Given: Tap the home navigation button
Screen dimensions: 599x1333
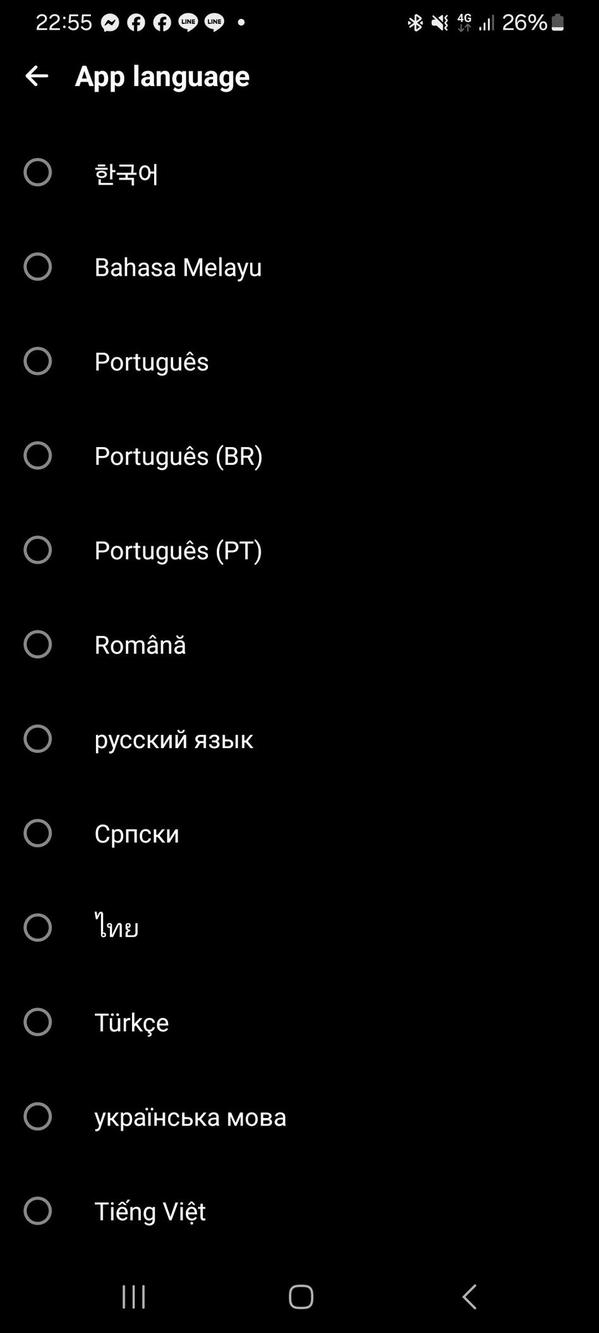Looking at the screenshot, I should (x=300, y=1296).
